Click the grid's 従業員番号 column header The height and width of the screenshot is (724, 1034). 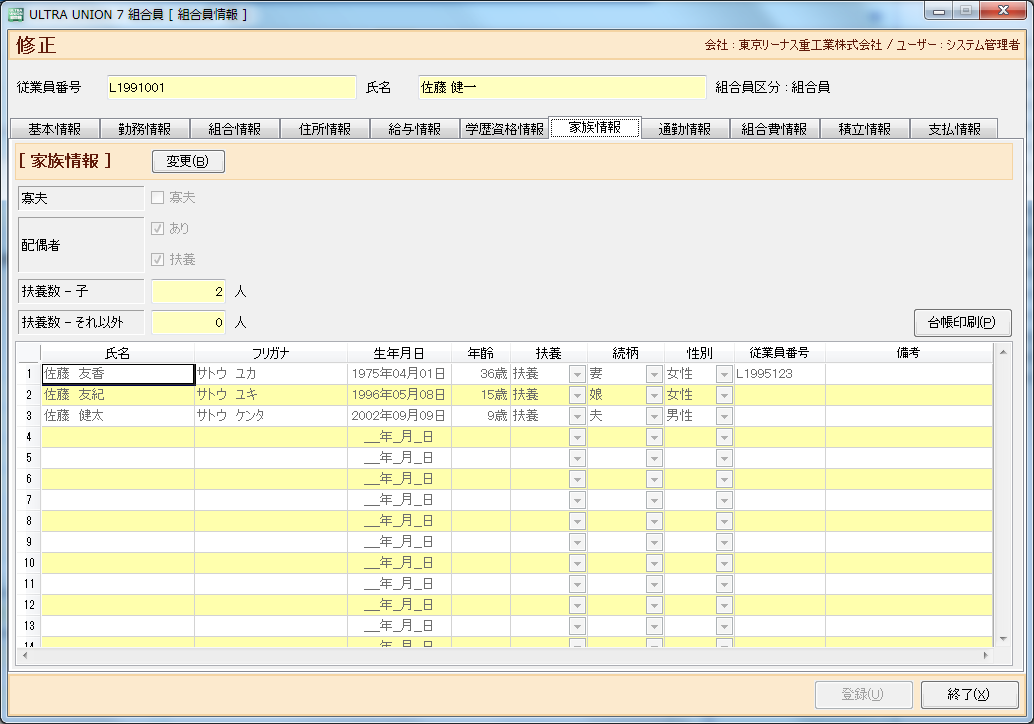click(x=779, y=353)
